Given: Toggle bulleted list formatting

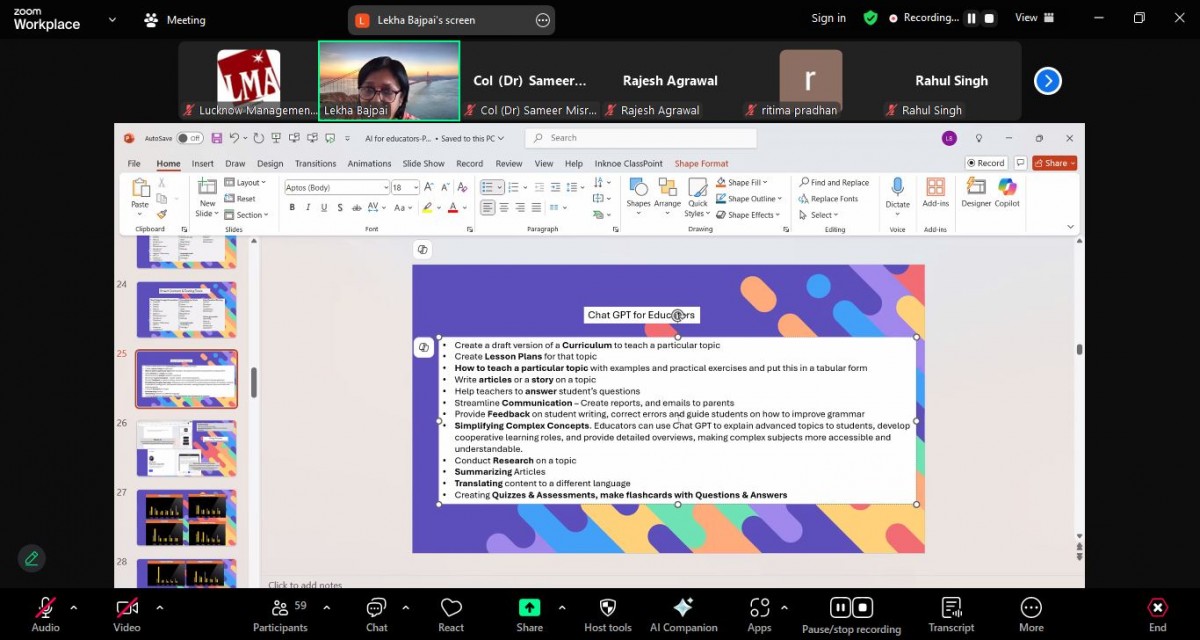Looking at the screenshot, I should 488,187.
